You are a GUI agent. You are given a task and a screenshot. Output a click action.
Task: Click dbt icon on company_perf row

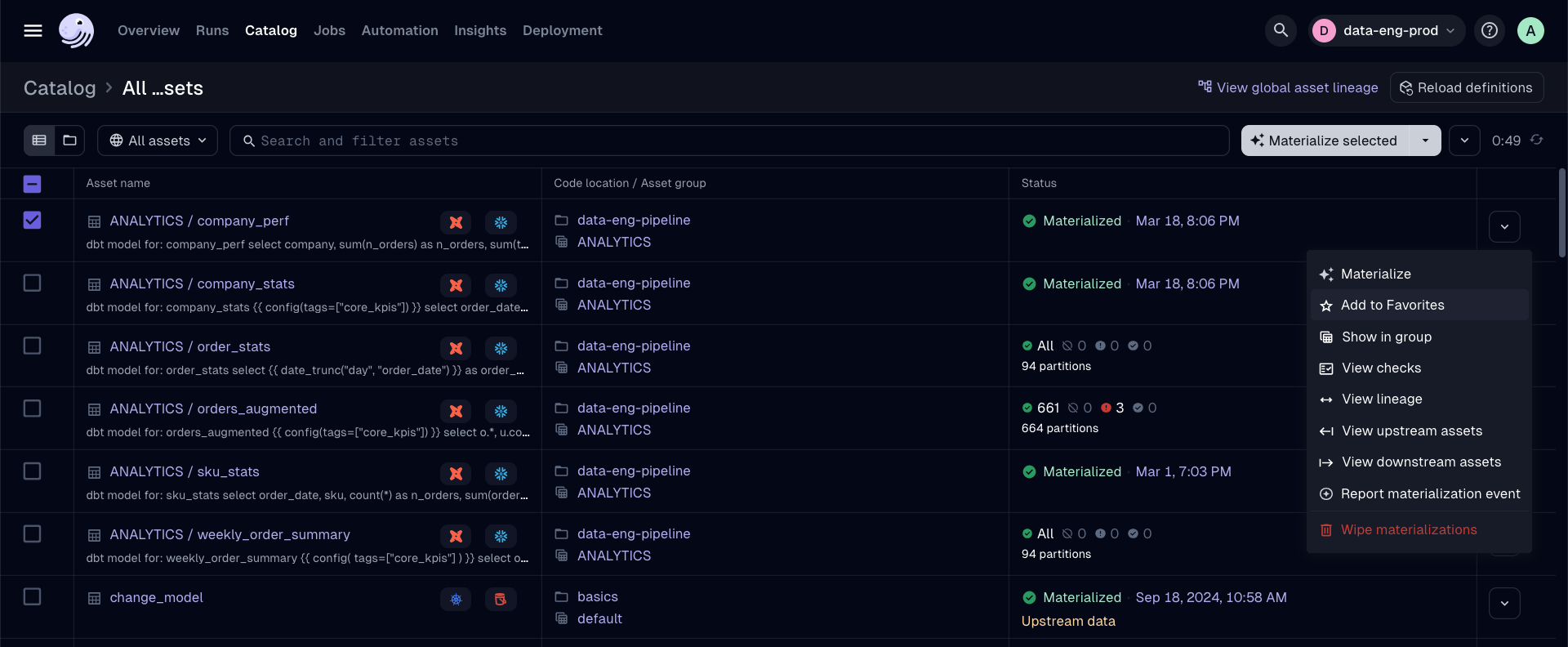coord(456,222)
